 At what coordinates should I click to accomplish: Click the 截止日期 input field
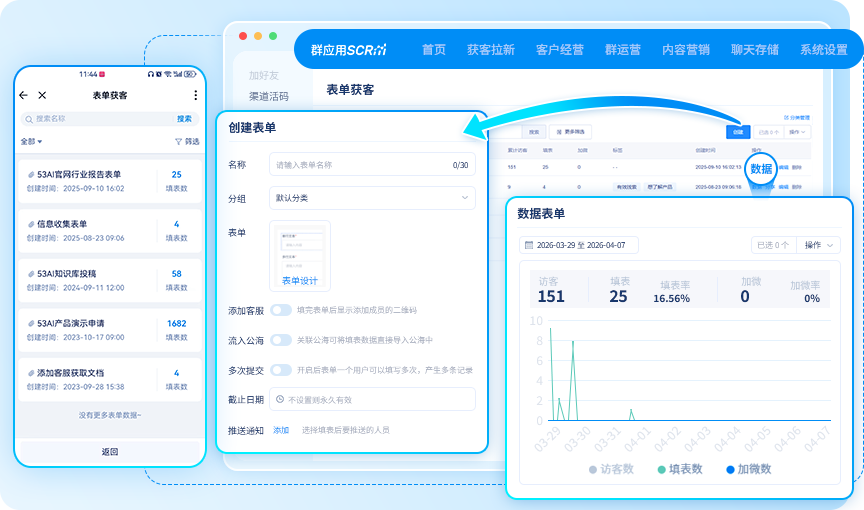coord(372,399)
